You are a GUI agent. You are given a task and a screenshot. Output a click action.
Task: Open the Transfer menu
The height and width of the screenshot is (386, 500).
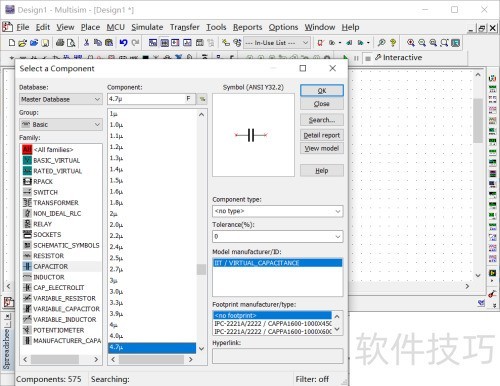(184, 27)
